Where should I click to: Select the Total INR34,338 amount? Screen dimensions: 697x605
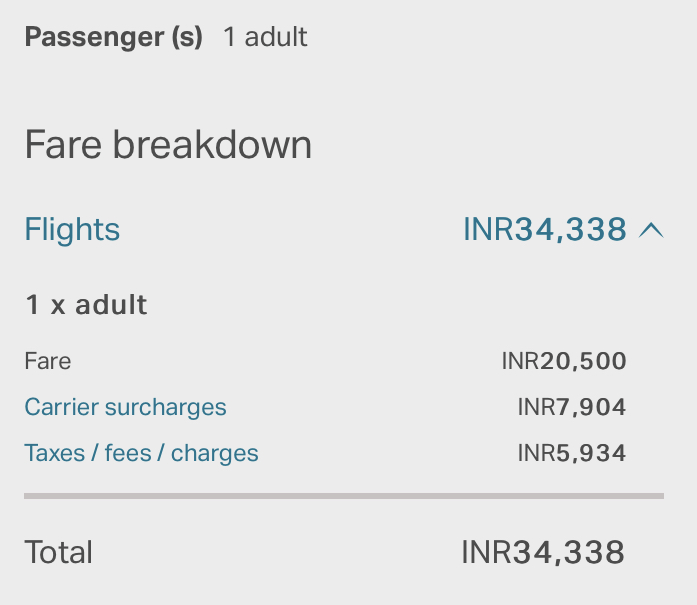(x=543, y=552)
